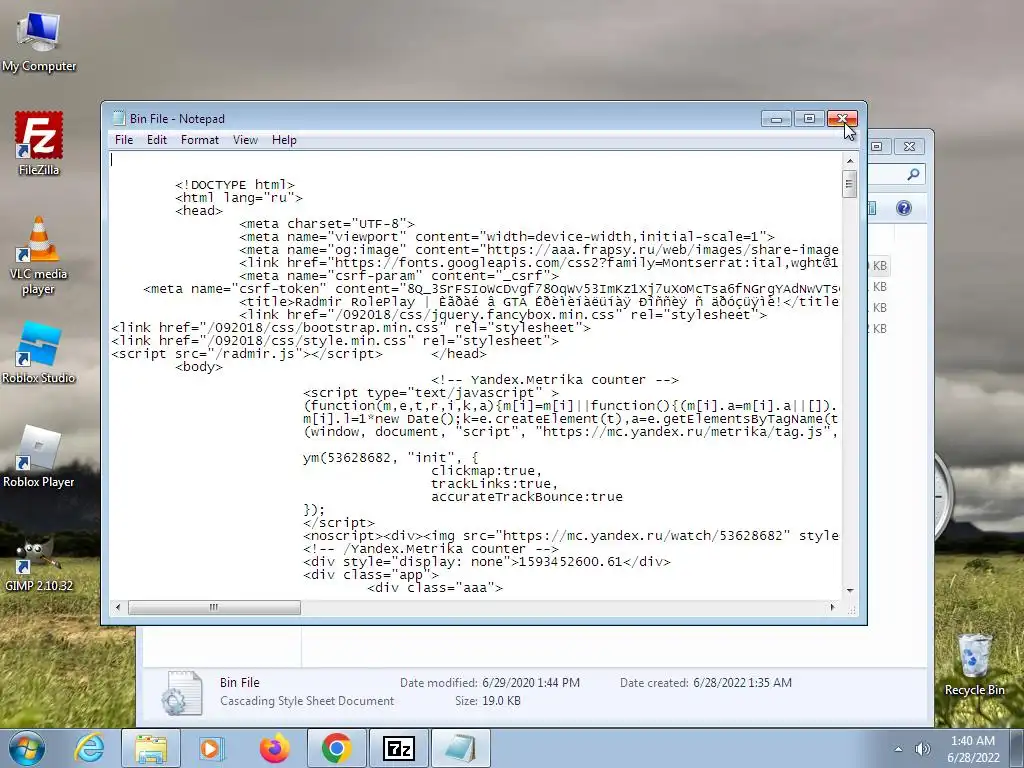Open the Format menu in Notepad
The width and height of the screenshot is (1024, 768).
[x=200, y=140]
